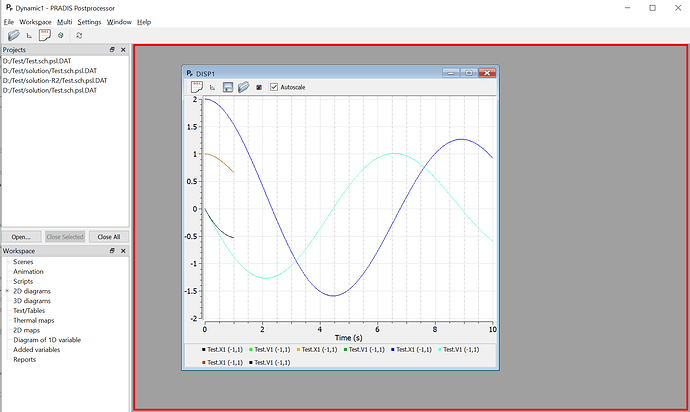Screen dimensions: 690x412
Task: Click the colored globe icon in main toolbar
Action: (x=61, y=35)
